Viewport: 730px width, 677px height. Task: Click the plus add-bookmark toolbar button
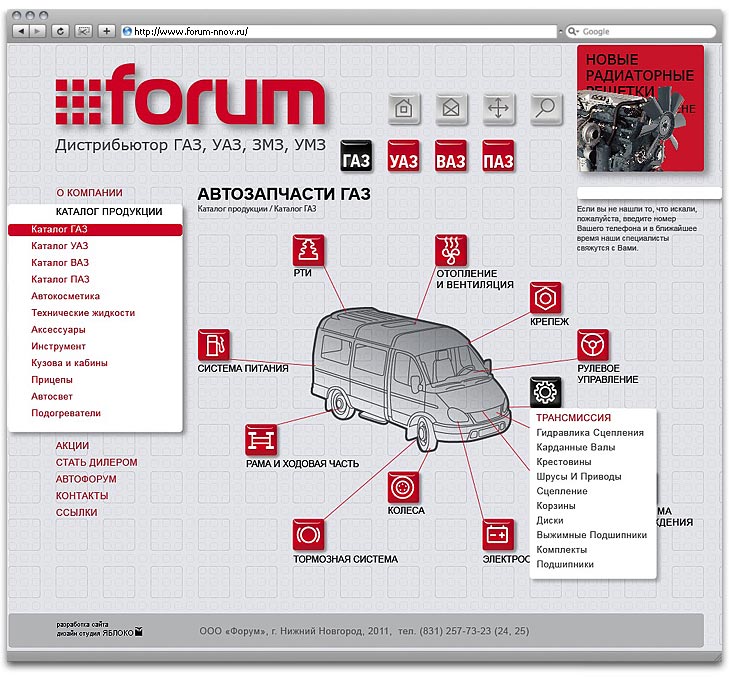click(107, 31)
